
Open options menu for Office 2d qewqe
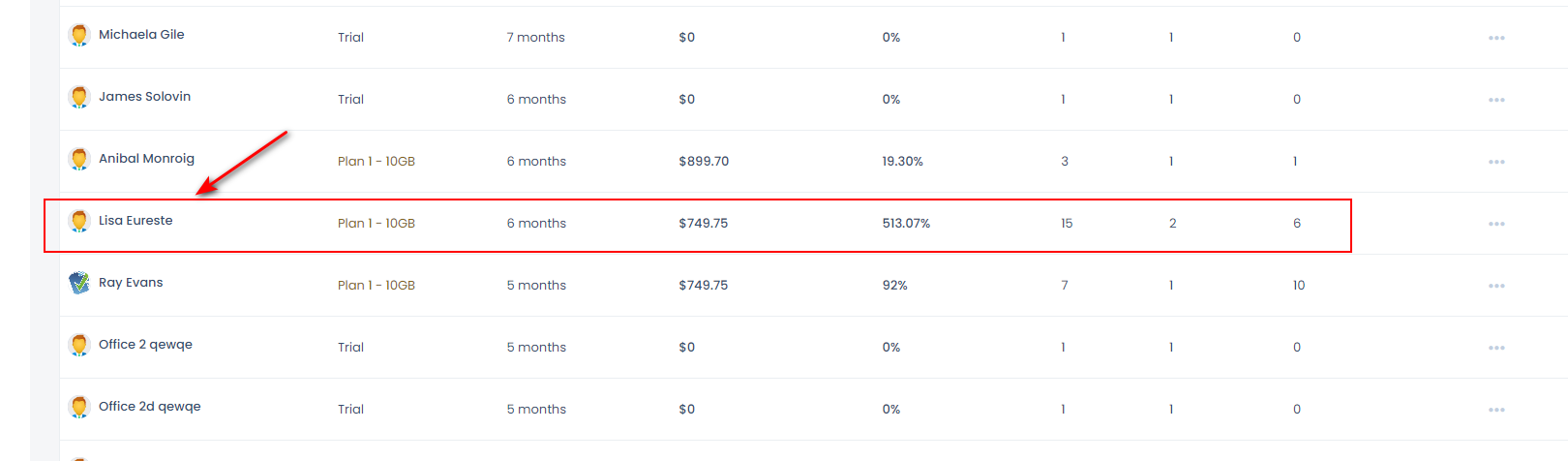coord(1496,410)
